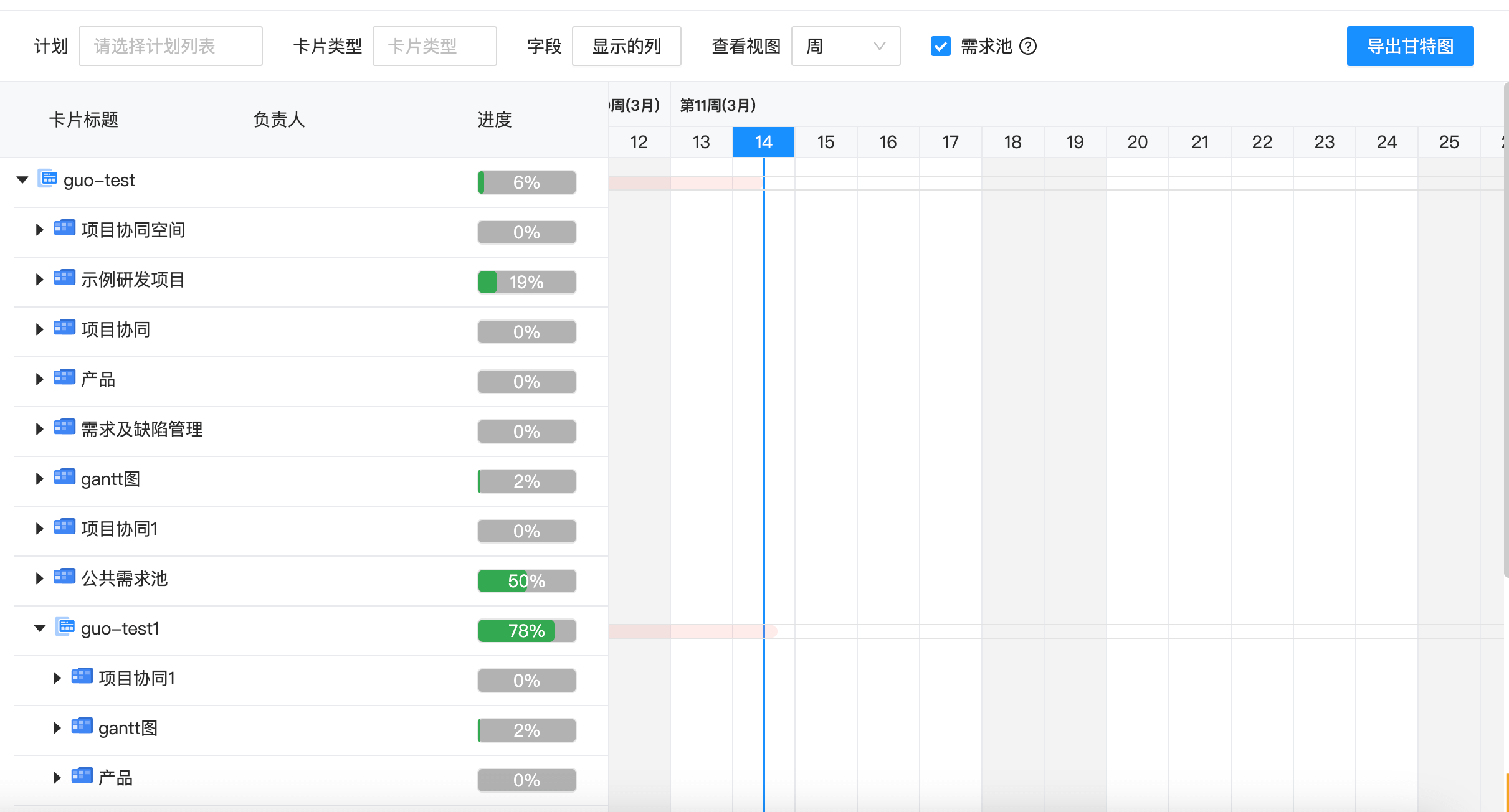Click the 产品 card icon

64,378
